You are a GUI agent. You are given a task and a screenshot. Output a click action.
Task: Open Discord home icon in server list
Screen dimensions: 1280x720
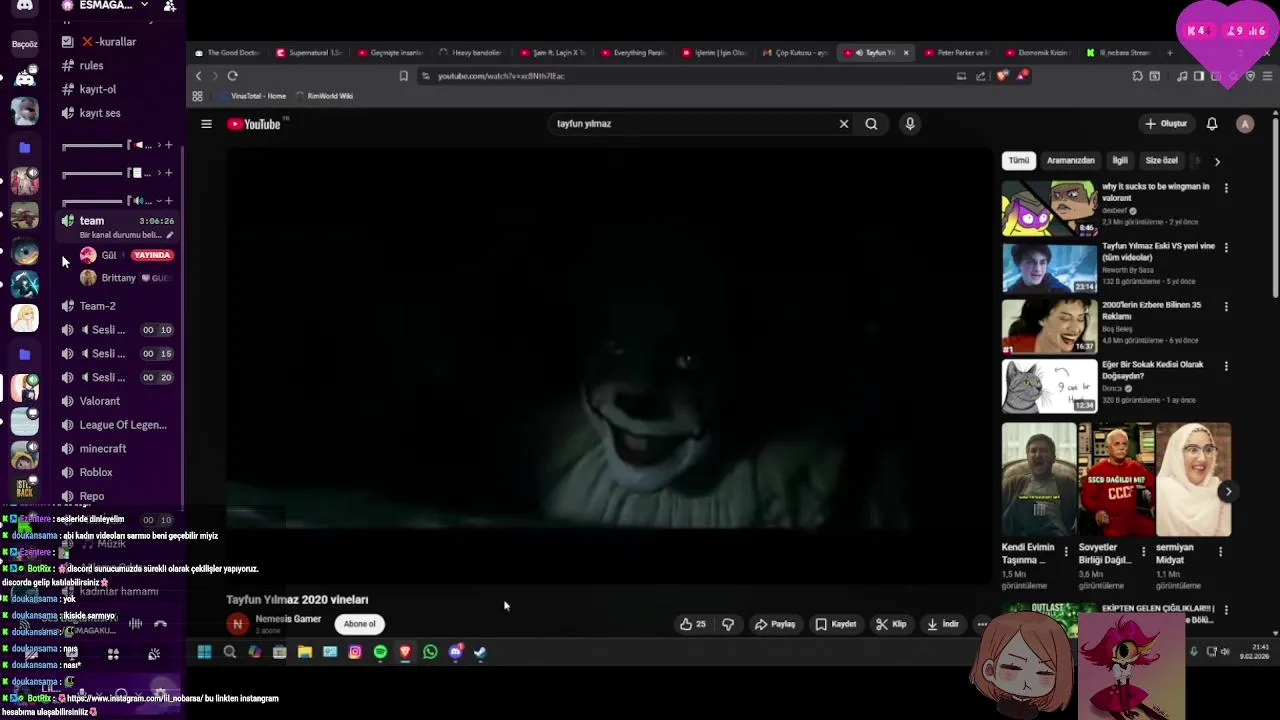pyautogui.click(x=24, y=7)
